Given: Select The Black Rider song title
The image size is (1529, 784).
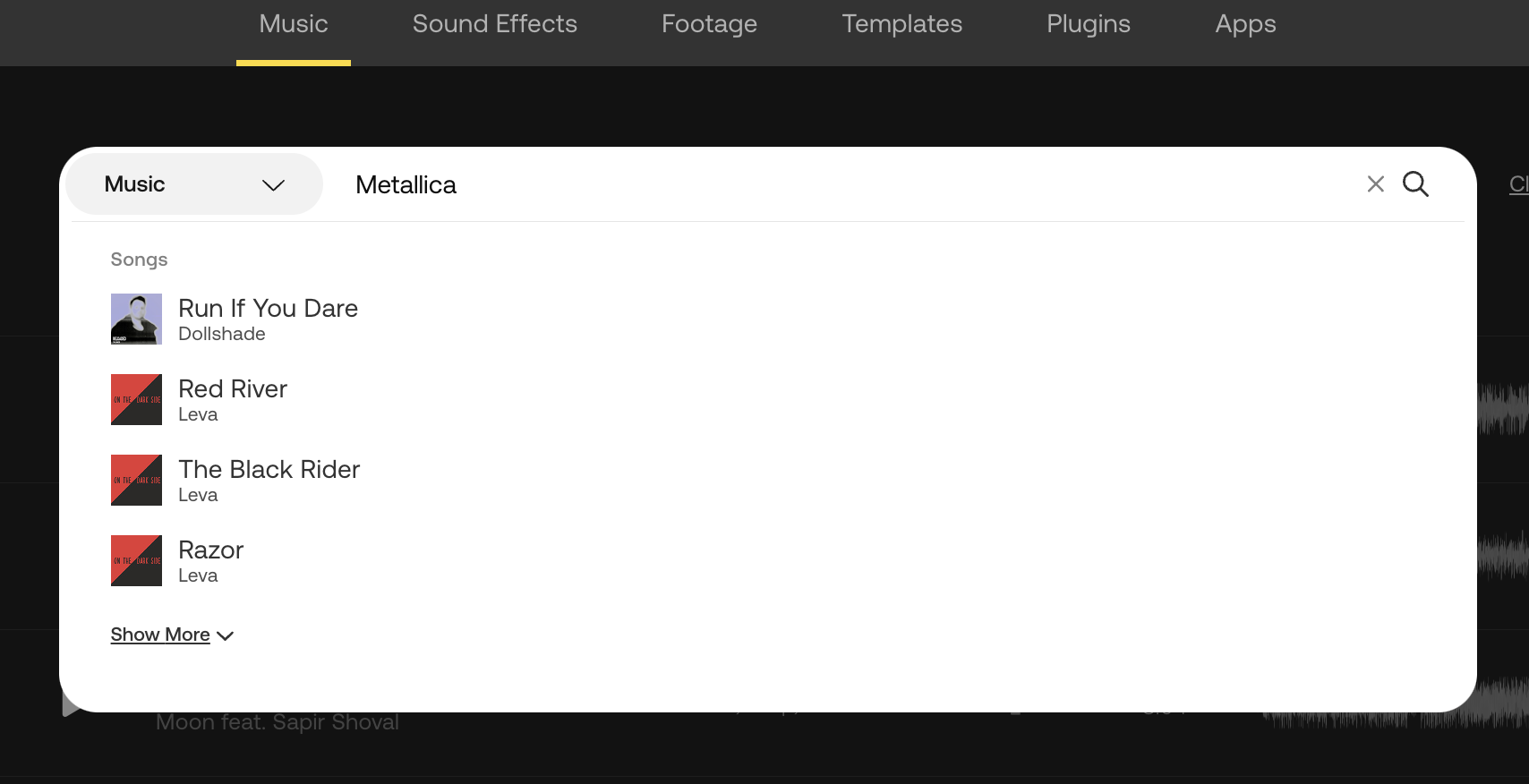Looking at the screenshot, I should coord(269,469).
